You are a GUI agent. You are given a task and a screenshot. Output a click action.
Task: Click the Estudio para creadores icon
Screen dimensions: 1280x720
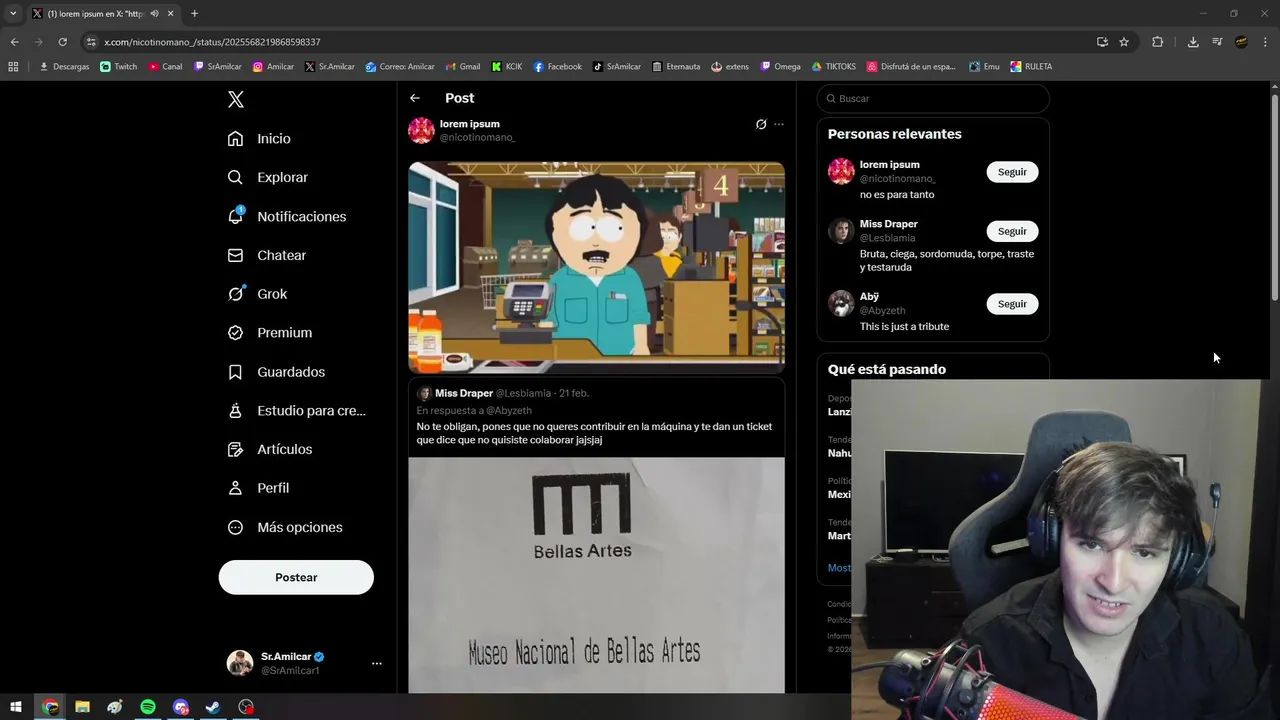point(235,410)
